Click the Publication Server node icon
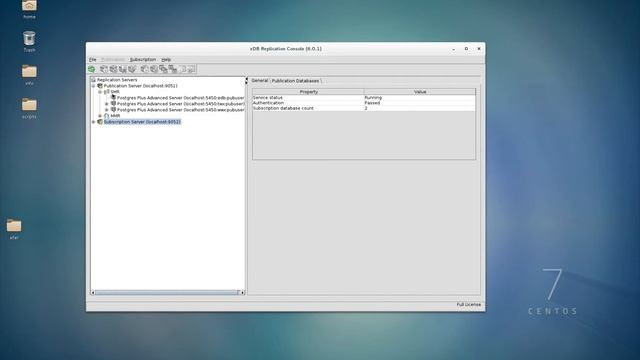The height and width of the screenshot is (360, 640). (x=100, y=86)
